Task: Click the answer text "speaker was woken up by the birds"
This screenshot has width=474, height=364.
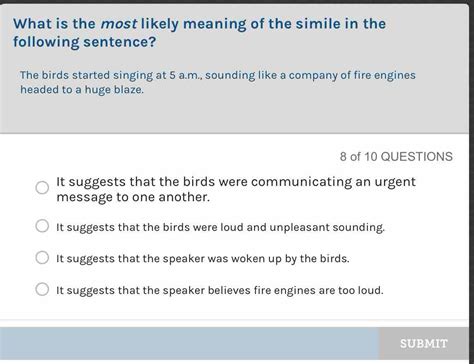Action: (203, 259)
